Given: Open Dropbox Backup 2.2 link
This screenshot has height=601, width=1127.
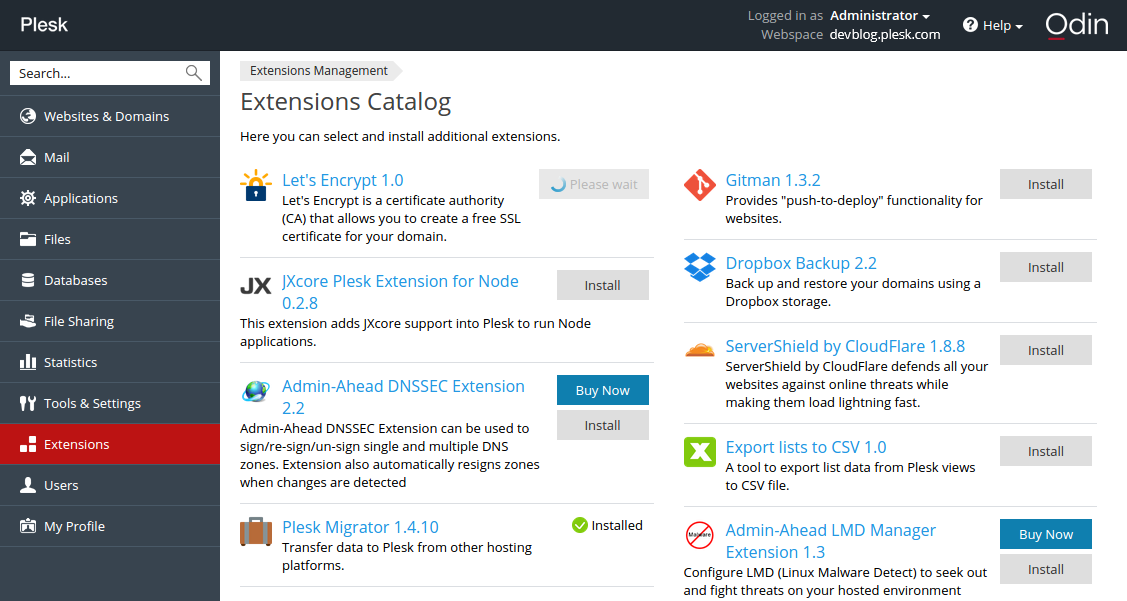Looking at the screenshot, I should coord(801,263).
